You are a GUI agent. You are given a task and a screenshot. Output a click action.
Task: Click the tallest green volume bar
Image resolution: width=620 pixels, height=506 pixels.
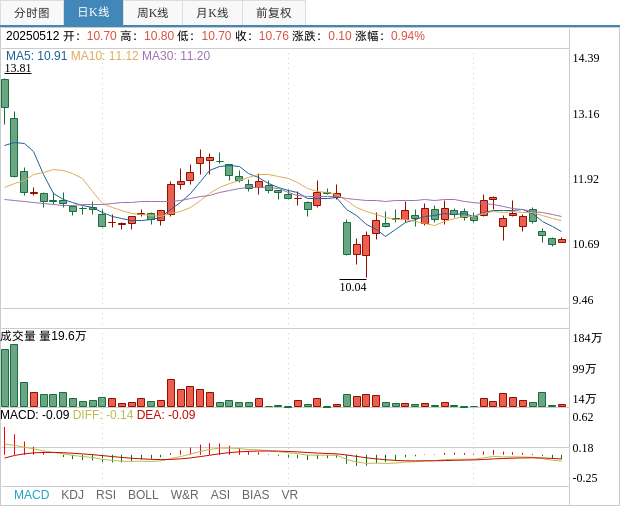click(14, 376)
